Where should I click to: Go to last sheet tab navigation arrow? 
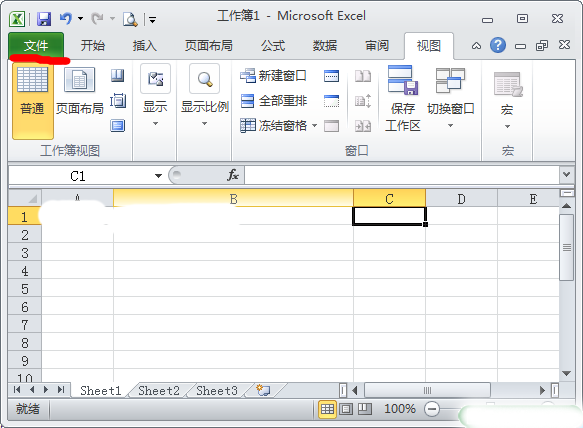pyautogui.click(x=61, y=390)
